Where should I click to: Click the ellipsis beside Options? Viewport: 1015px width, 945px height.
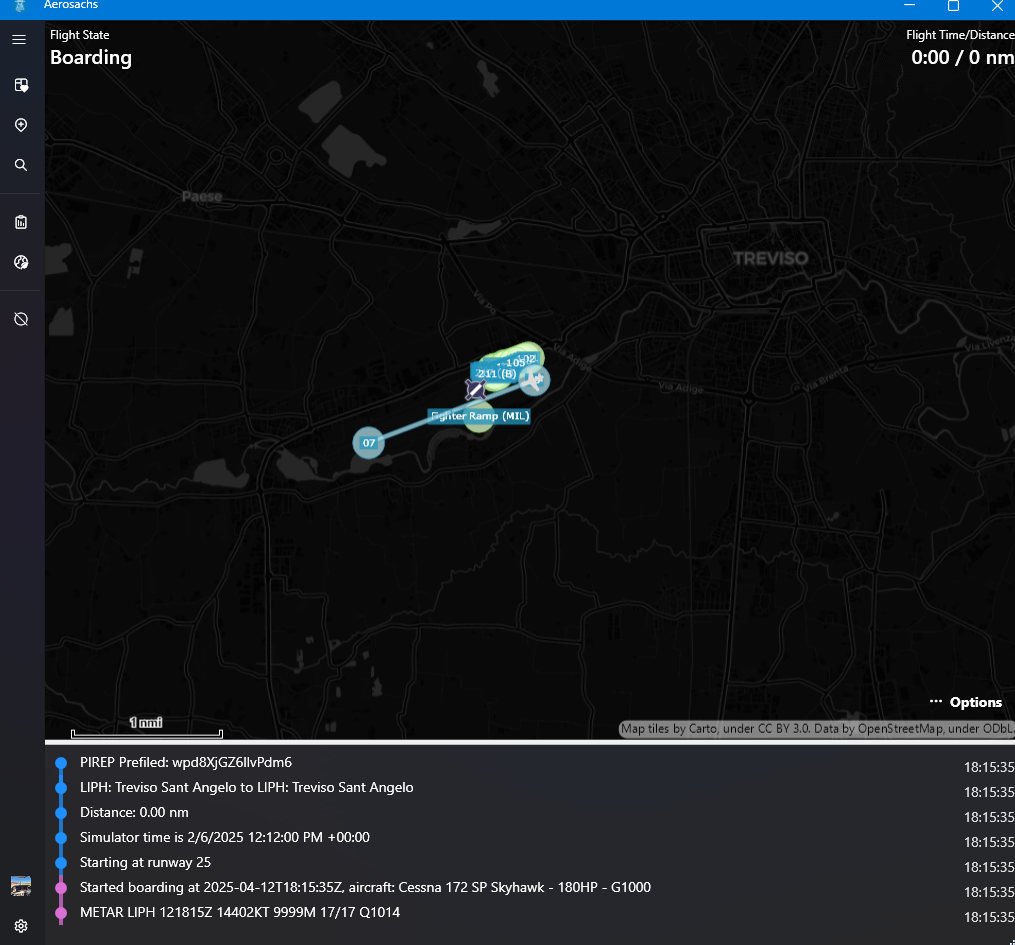click(x=937, y=702)
